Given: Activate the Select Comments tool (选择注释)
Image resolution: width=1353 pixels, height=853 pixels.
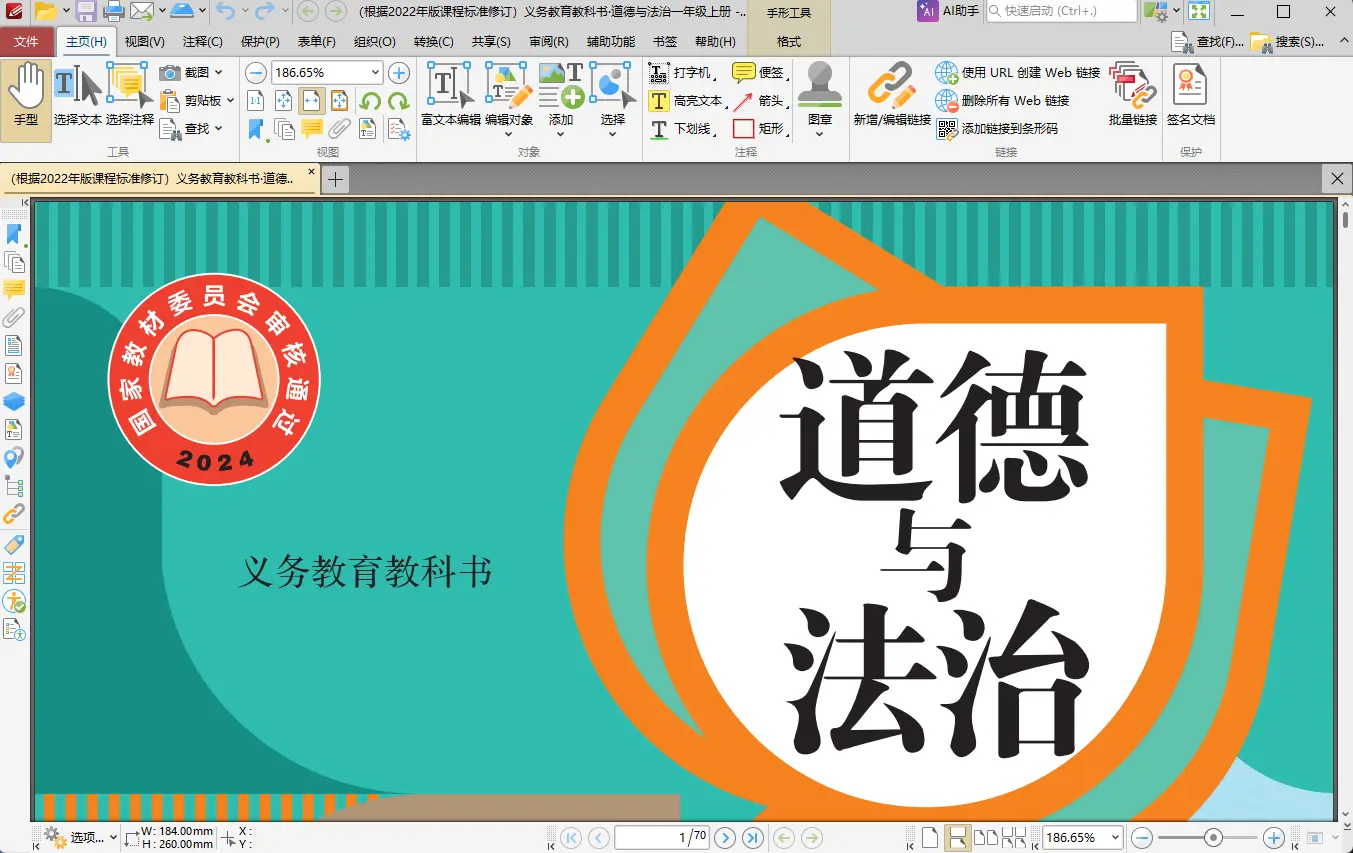Looking at the screenshot, I should [x=130, y=96].
